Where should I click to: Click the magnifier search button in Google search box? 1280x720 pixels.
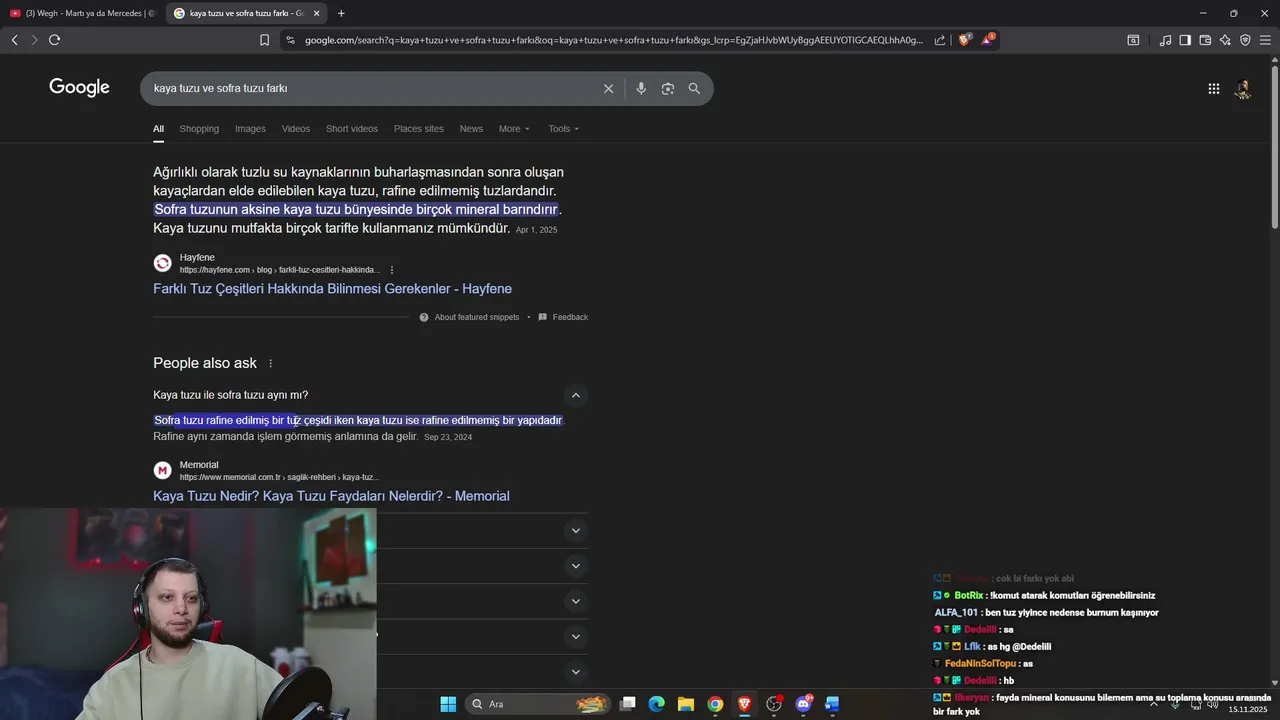[x=694, y=88]
